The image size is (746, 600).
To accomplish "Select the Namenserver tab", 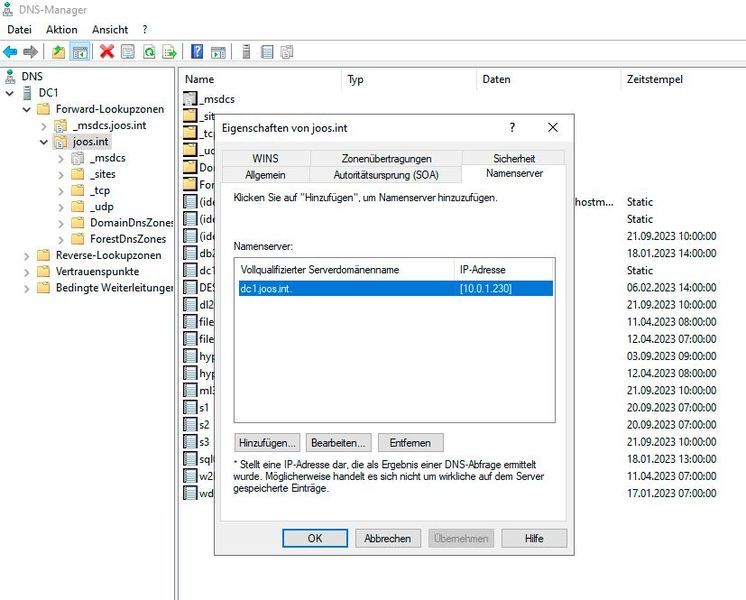I will coord(514,173).
